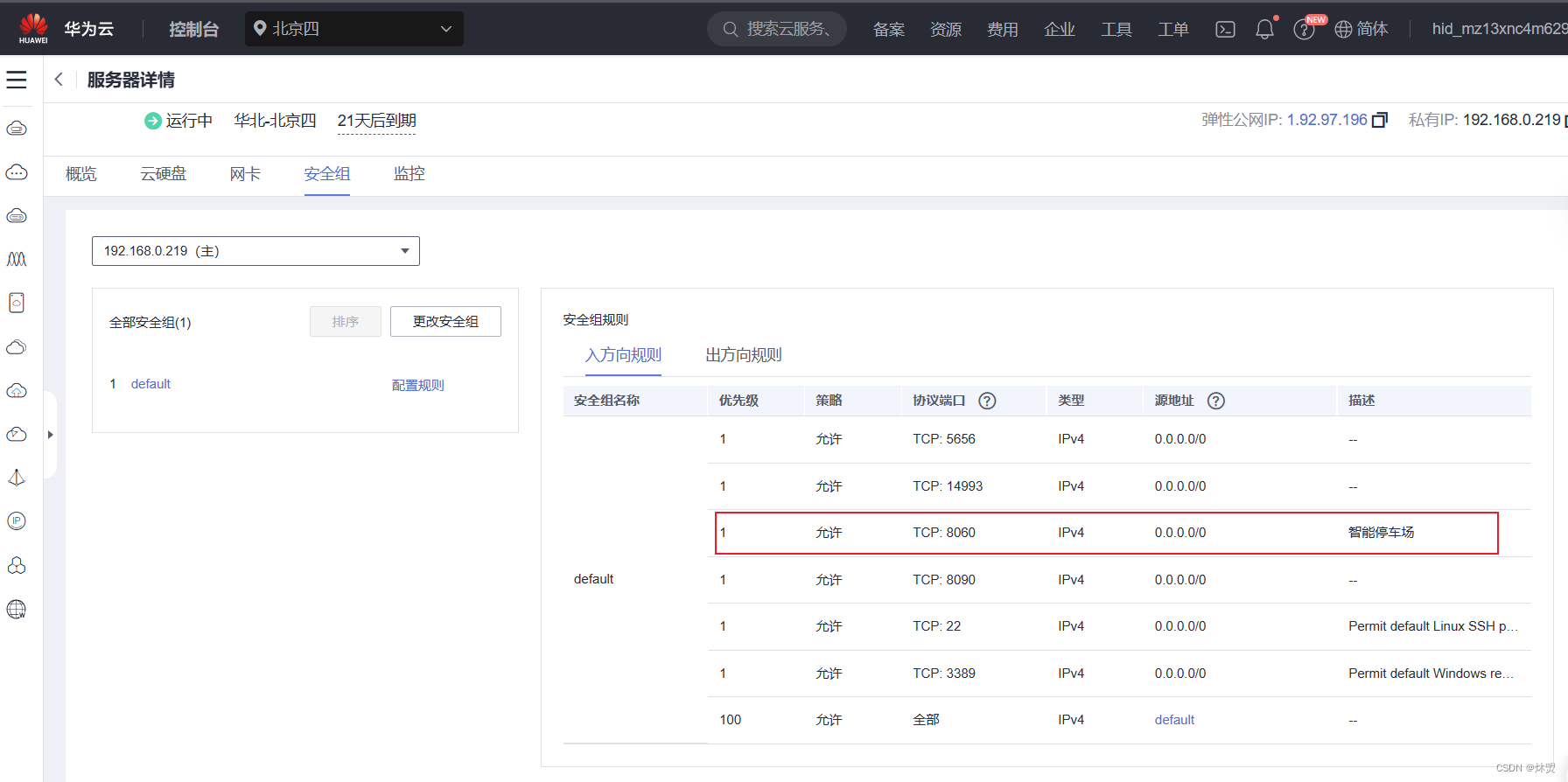
Task: Switch to the 网卡 tab
Action: pyautogui.click(x=245, y=174)
